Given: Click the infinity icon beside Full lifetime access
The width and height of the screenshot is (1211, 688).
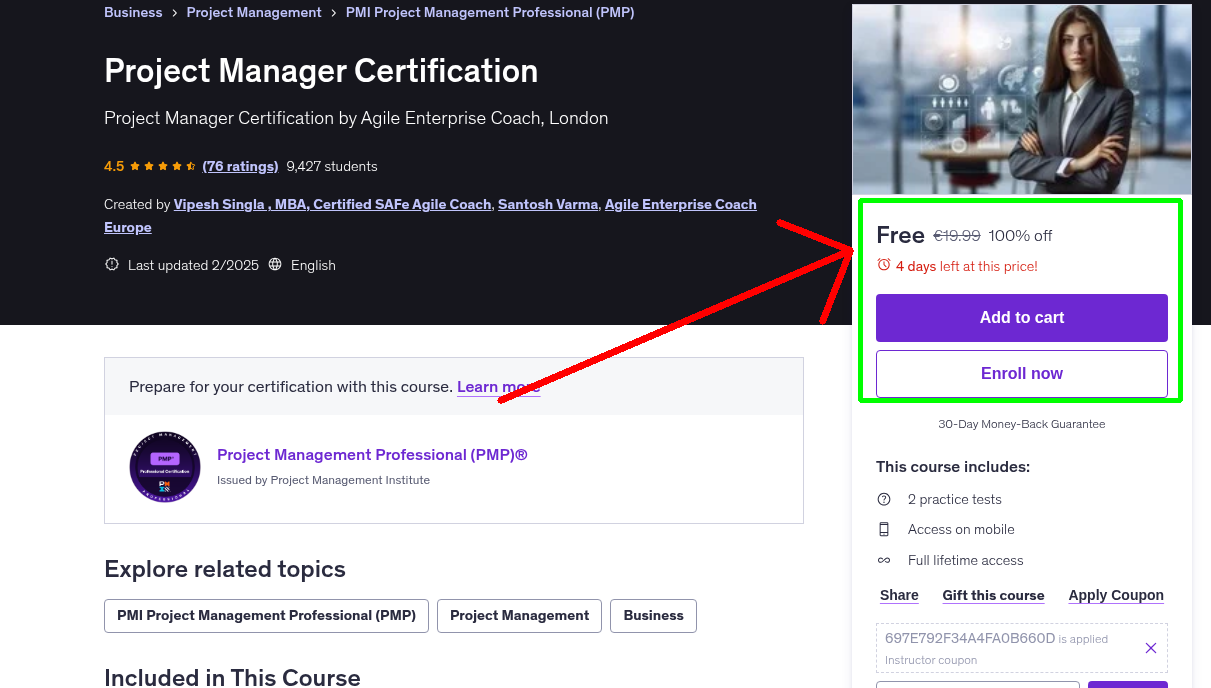Looking at the screenshot, I should (884, 560).
